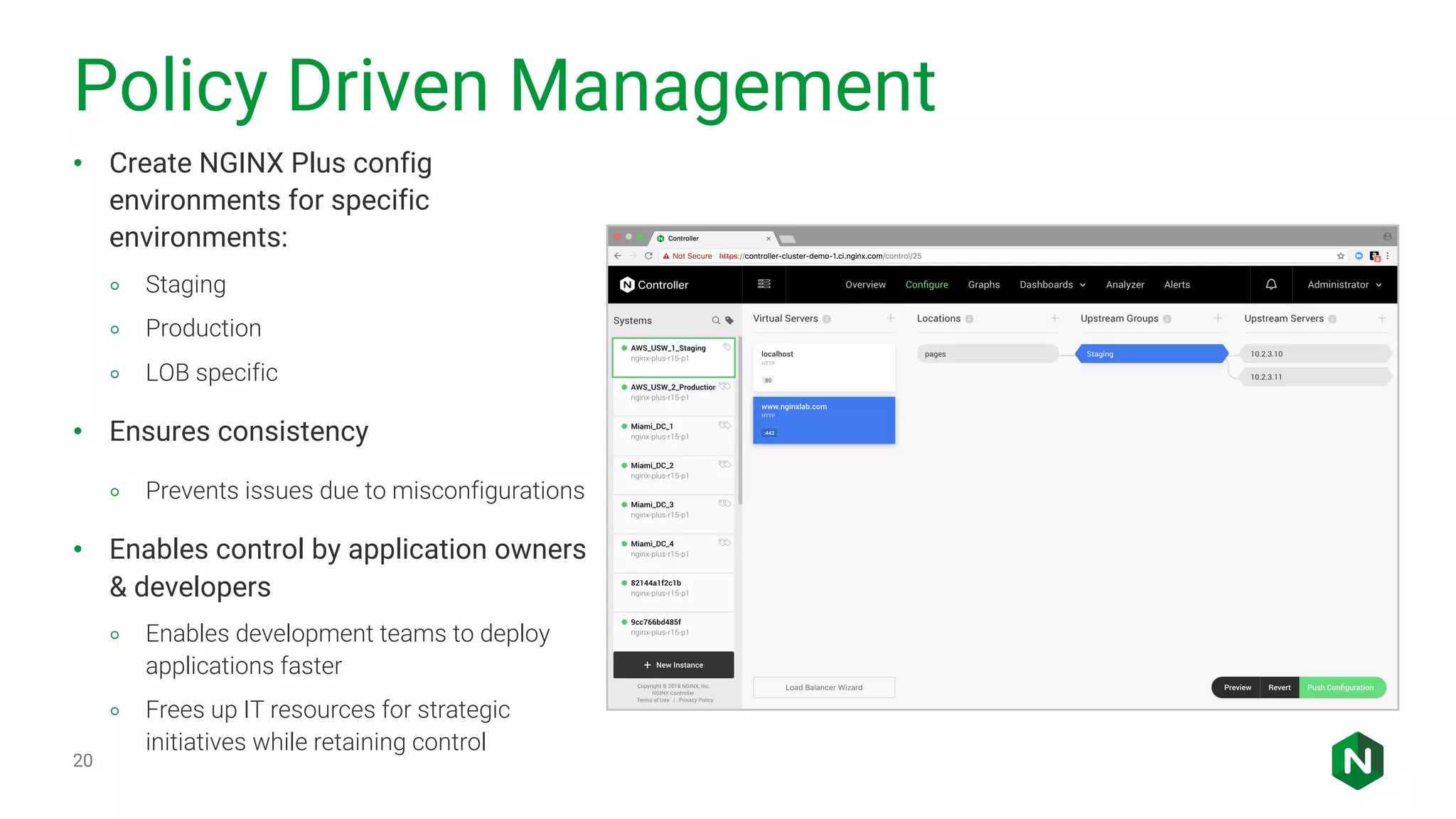
Task: Click the browser profile avatar icon
Action: click(1387, 237)
